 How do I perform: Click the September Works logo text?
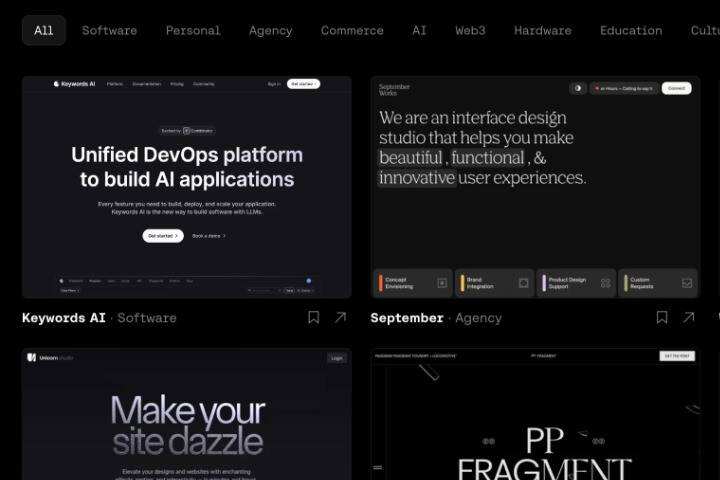(x=394, y=90)
